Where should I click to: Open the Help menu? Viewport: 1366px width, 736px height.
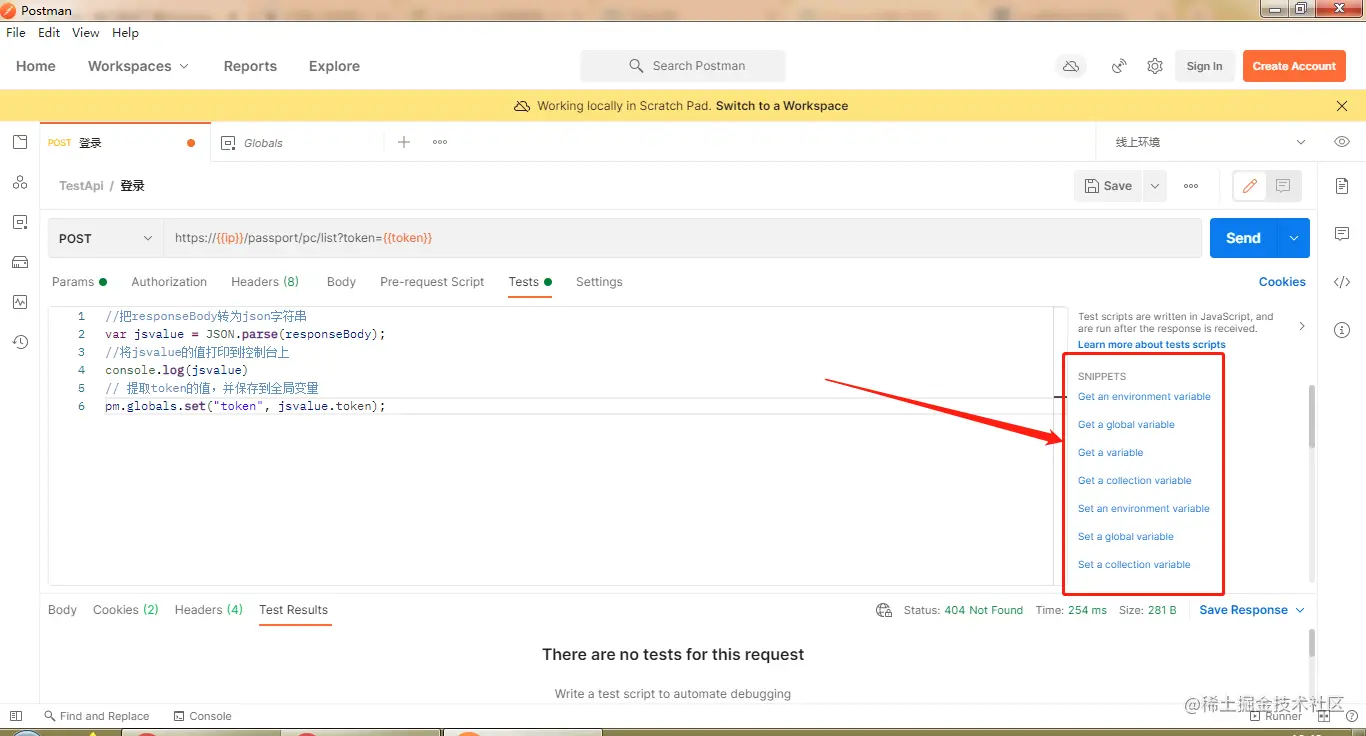coord(125,33)
